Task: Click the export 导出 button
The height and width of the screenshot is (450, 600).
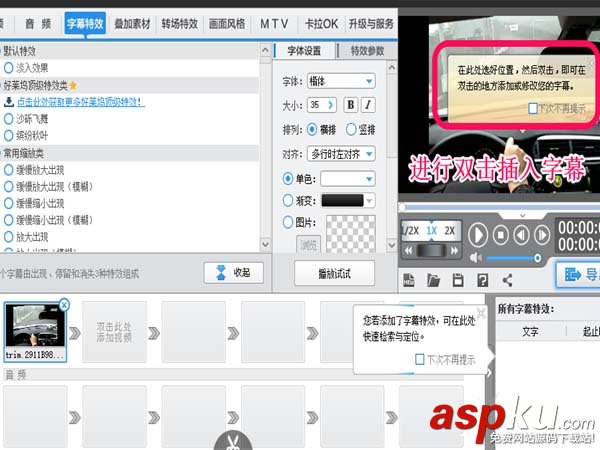Action: pyautogui.click(x=579, y=274)
